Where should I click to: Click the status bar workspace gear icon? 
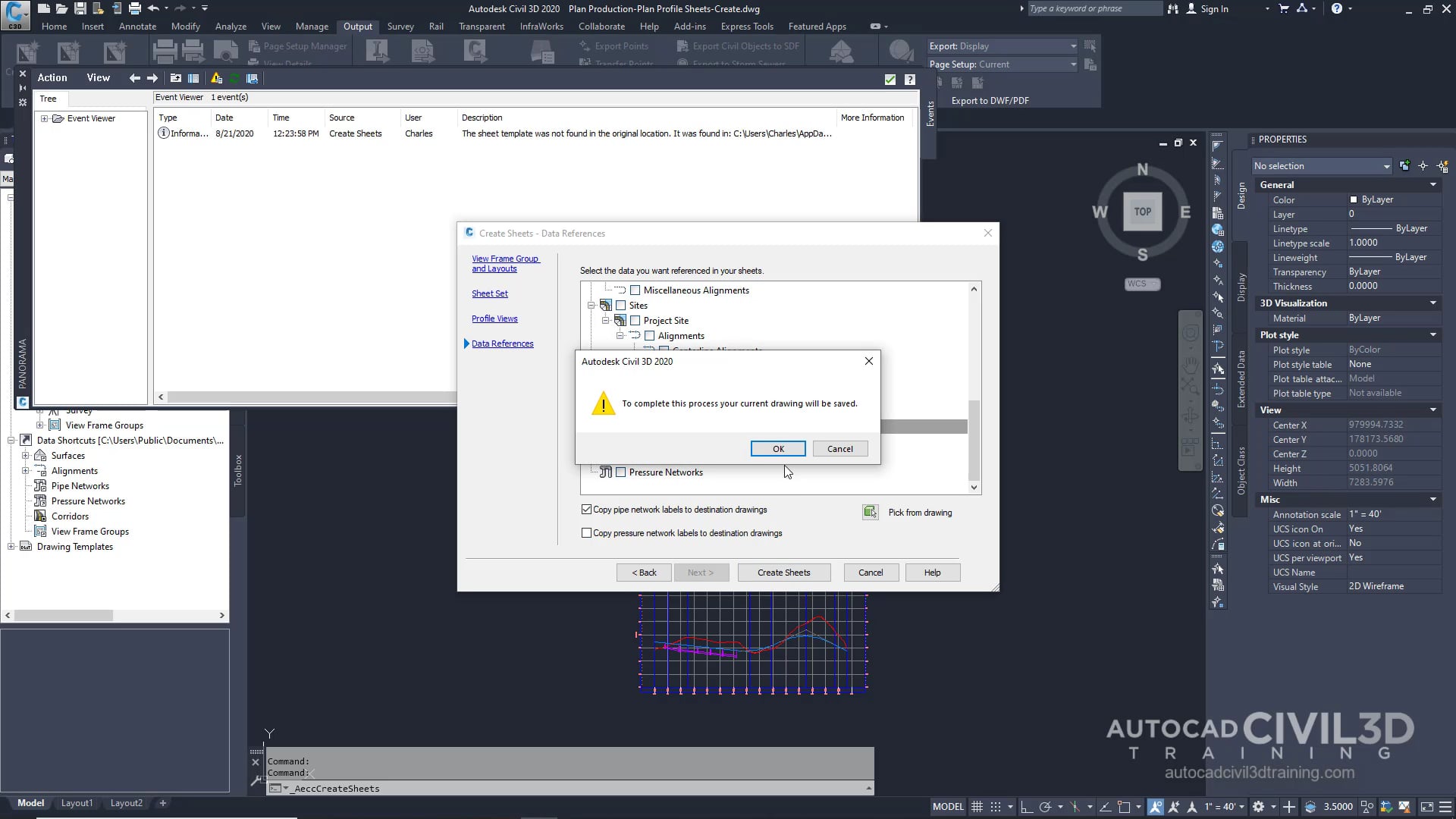1258,807
